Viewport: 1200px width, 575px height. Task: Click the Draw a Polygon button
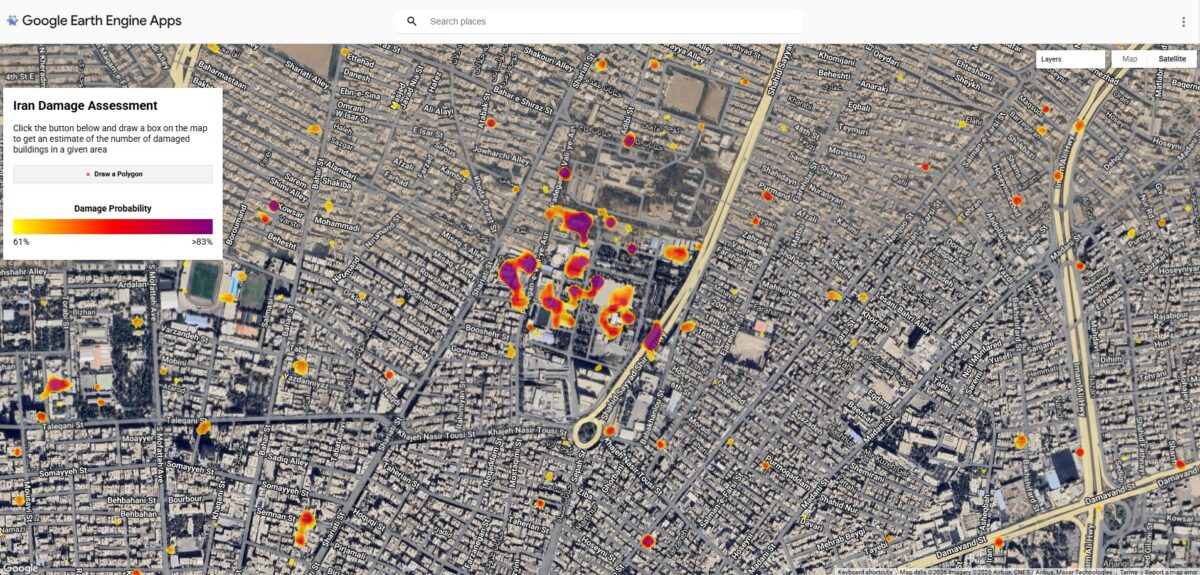point(113,174)
